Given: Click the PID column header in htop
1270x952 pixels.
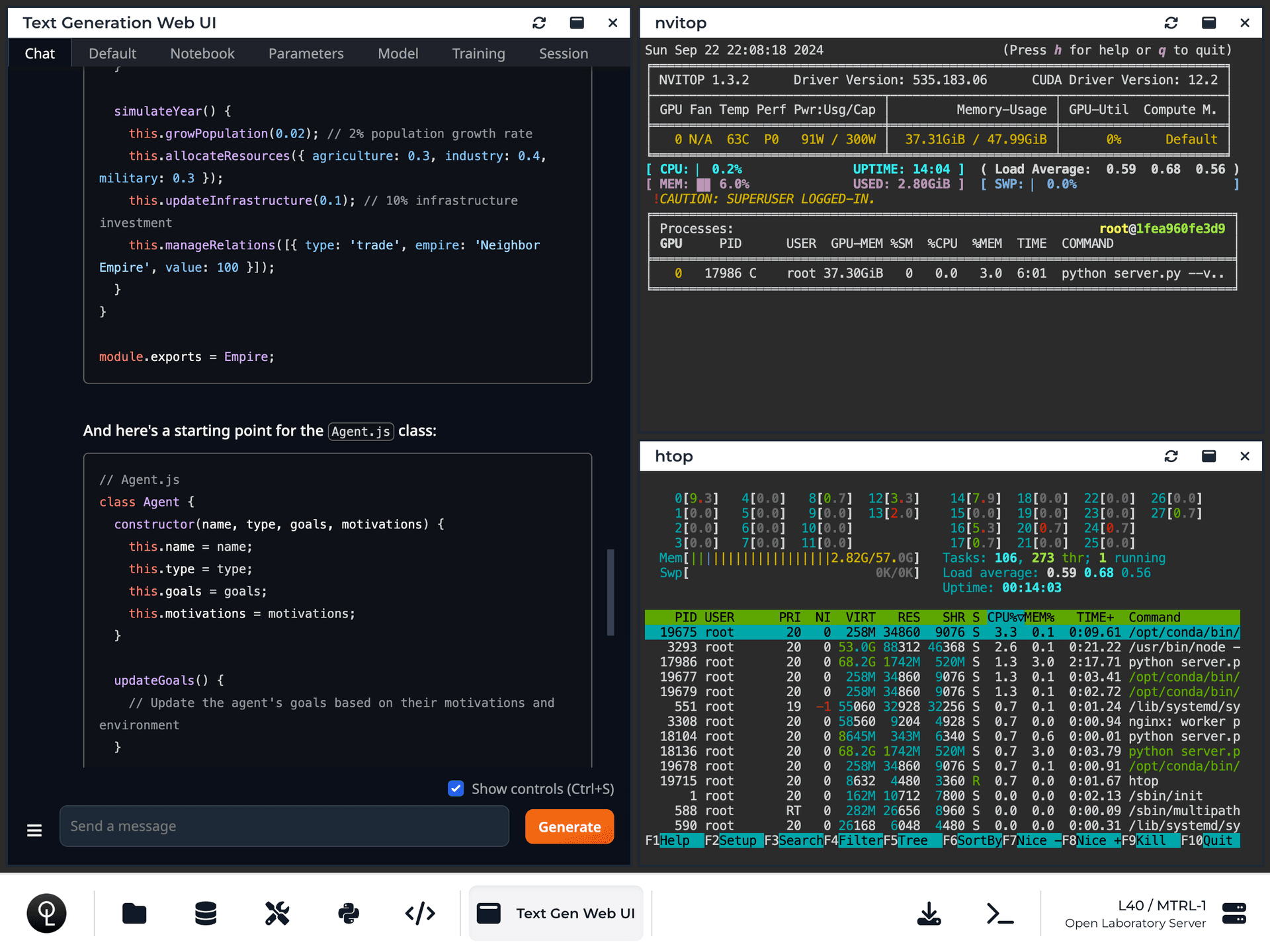Looking at the screenshot, I should click(685, 617).
